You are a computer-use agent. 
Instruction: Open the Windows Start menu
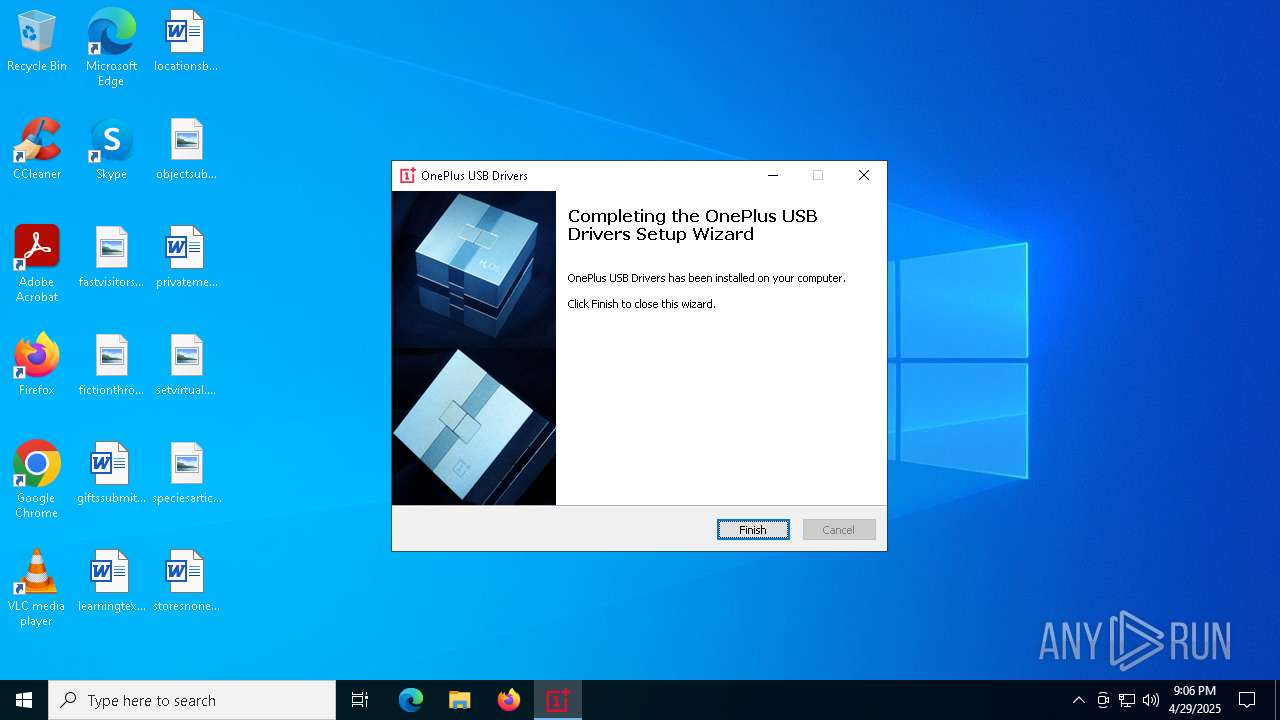pyautogui.click(x=24, y=700)
